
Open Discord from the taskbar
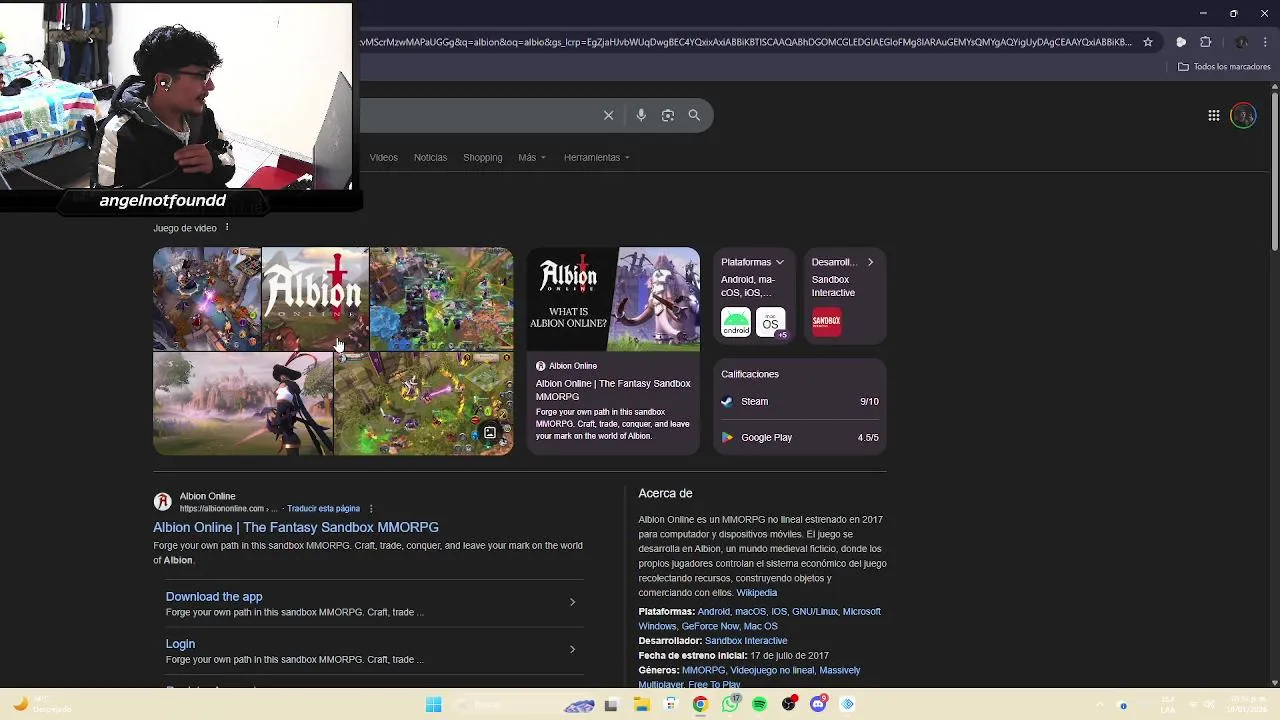(818, 705)
